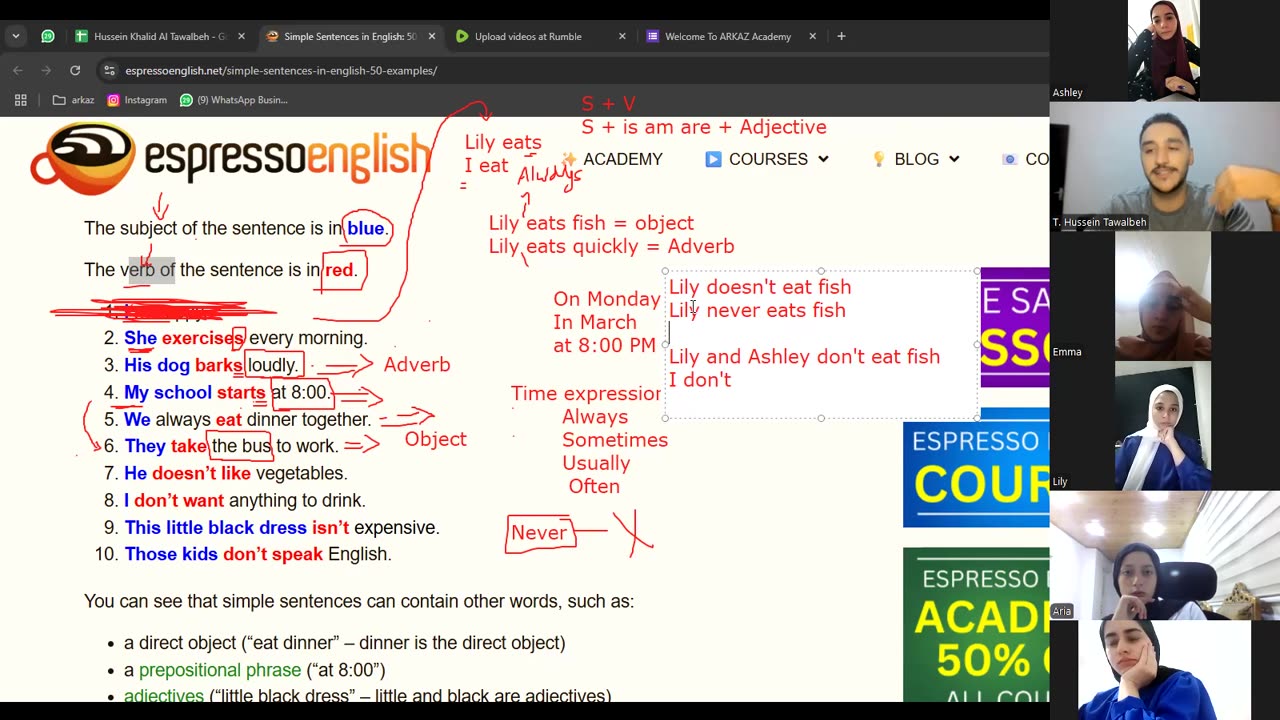
Task: Click annotation text "Lily never eats fish"
Action: (757, 310)
